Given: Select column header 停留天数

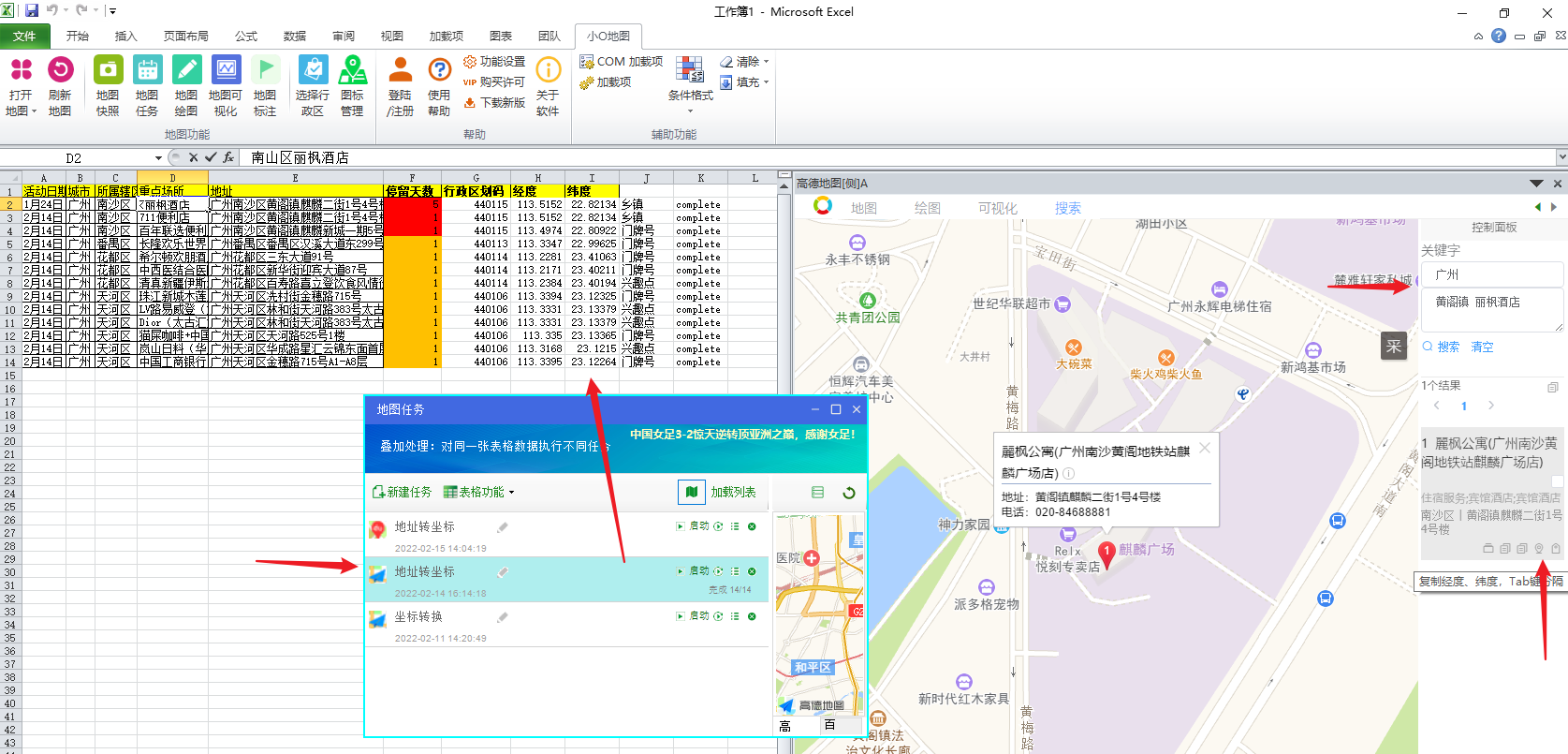Looking at the screenshot, I should pos(412,191).
